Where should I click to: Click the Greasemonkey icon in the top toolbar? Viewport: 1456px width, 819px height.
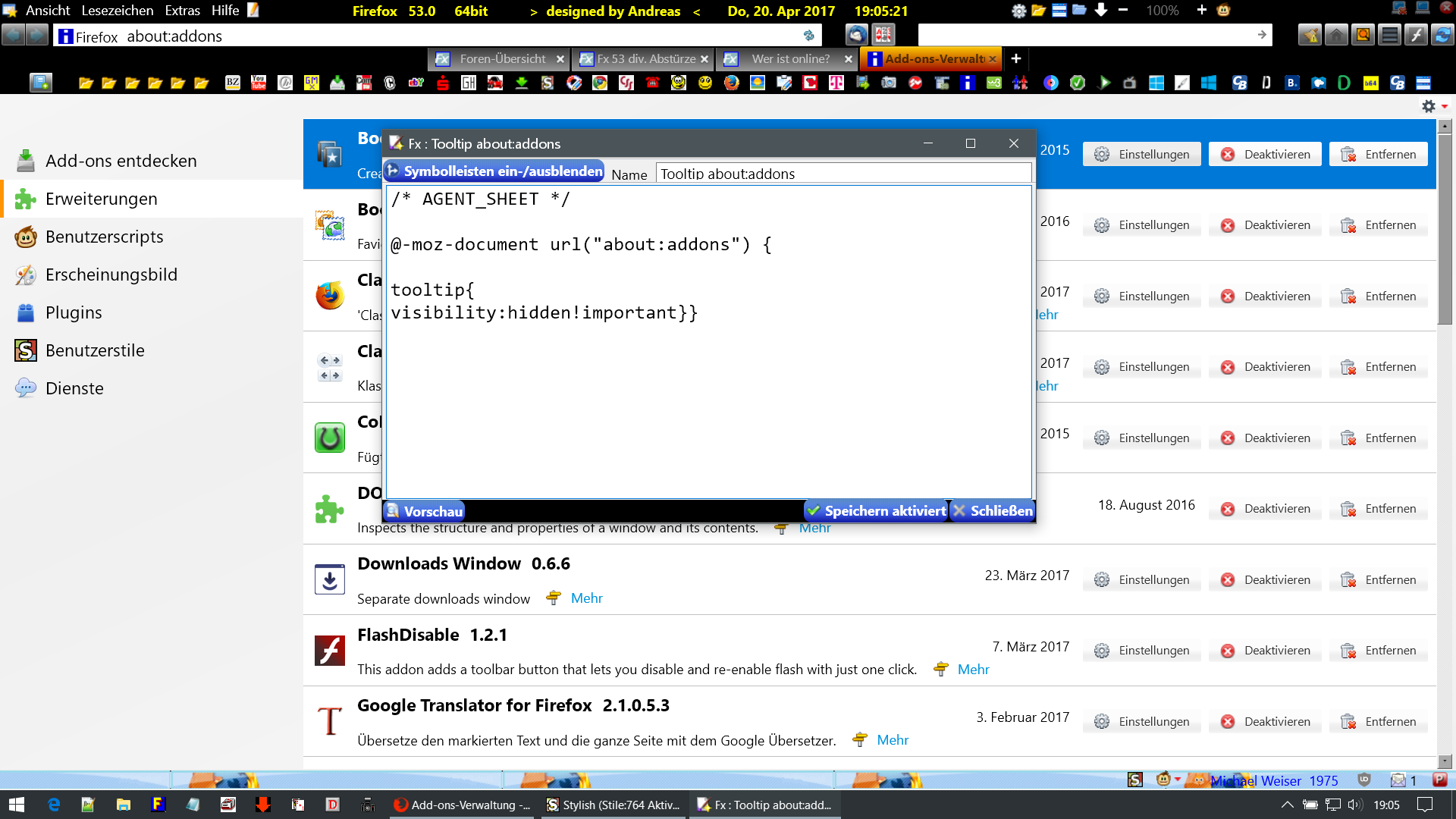pos(1223,11)
